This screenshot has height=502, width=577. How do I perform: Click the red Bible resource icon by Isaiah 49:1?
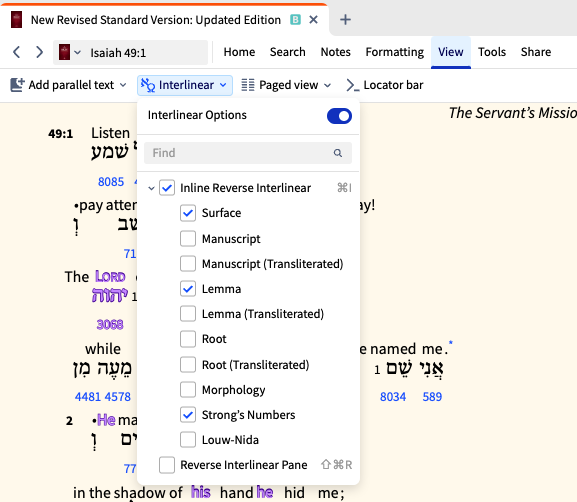point(64,52)
